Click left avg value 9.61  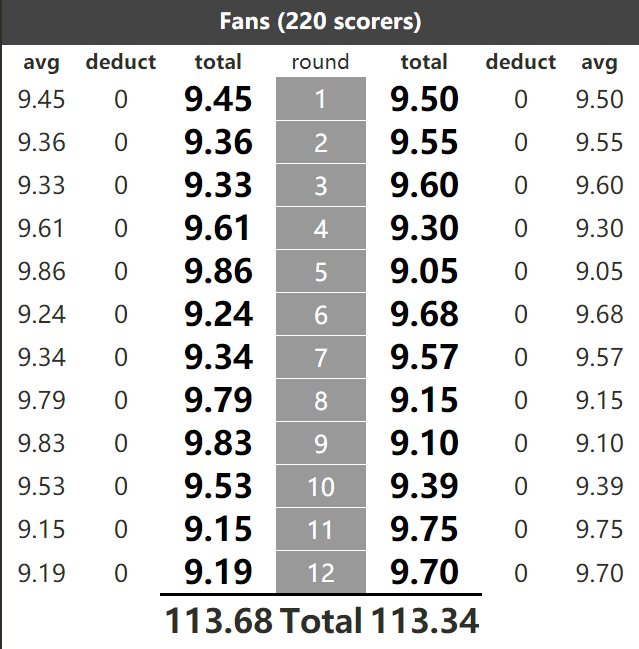tap(41, 228)
